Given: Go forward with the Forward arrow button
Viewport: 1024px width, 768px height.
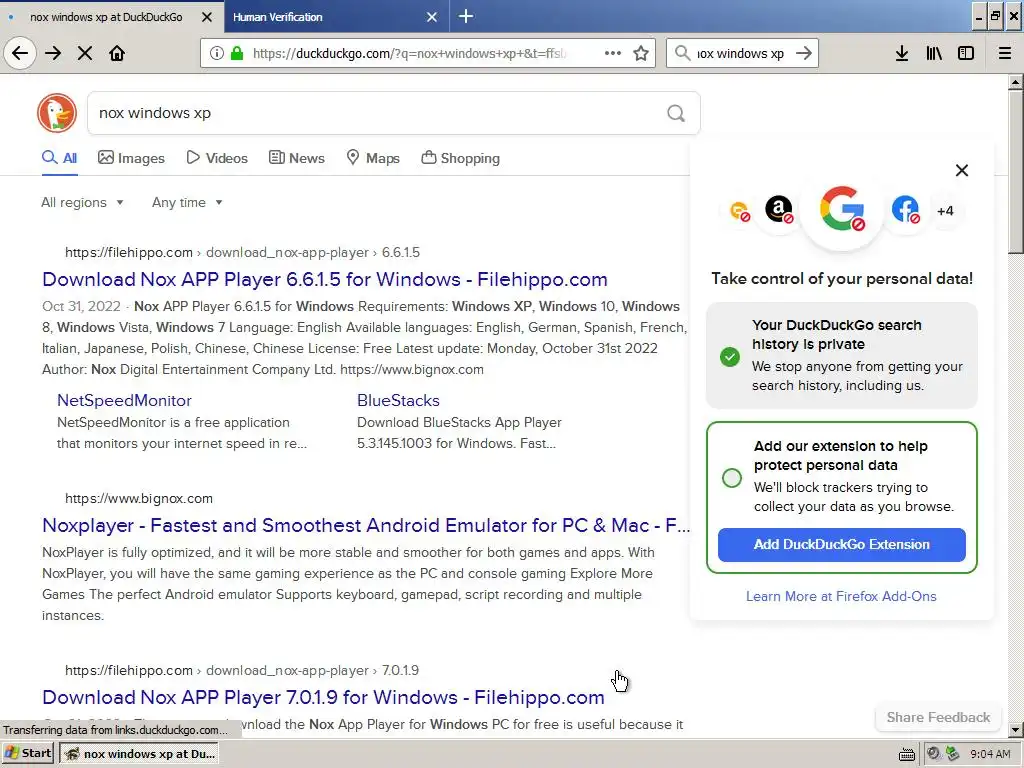Looking at the screenshot, I should (x=54, y=54).
